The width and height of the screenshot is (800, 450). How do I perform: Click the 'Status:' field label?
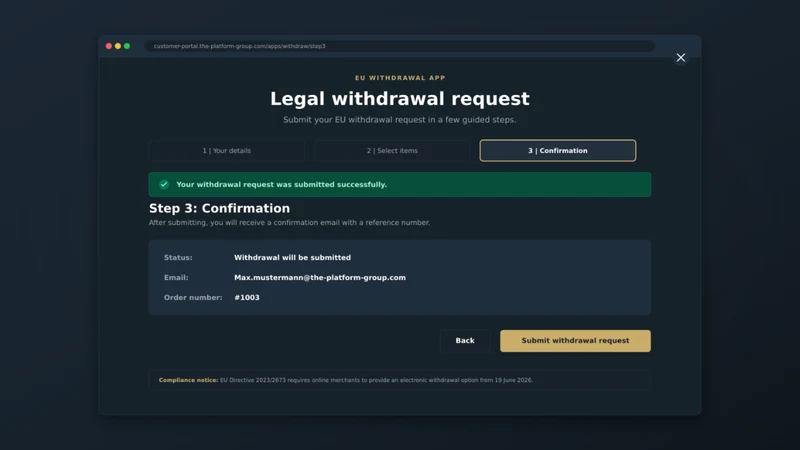(x=178, y=258)
